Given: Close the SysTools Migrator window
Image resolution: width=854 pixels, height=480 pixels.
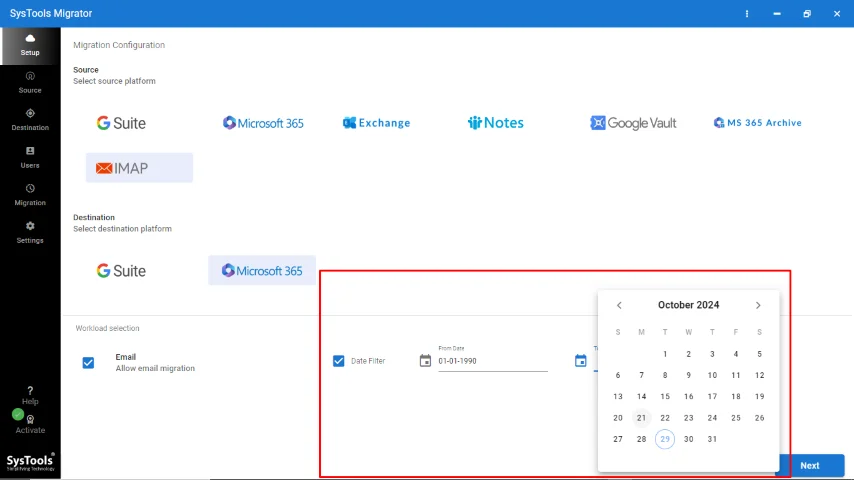Looking at the screenshot, I should (x=837, y=14).
